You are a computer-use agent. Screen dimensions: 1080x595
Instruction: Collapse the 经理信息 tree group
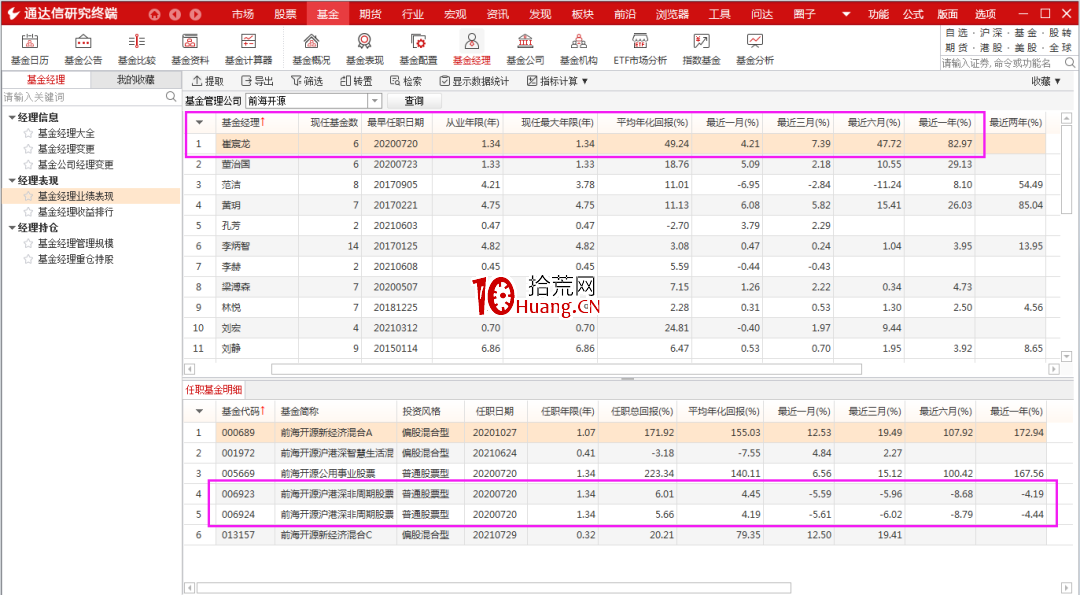pyautogui.click(x=12, y=118)
